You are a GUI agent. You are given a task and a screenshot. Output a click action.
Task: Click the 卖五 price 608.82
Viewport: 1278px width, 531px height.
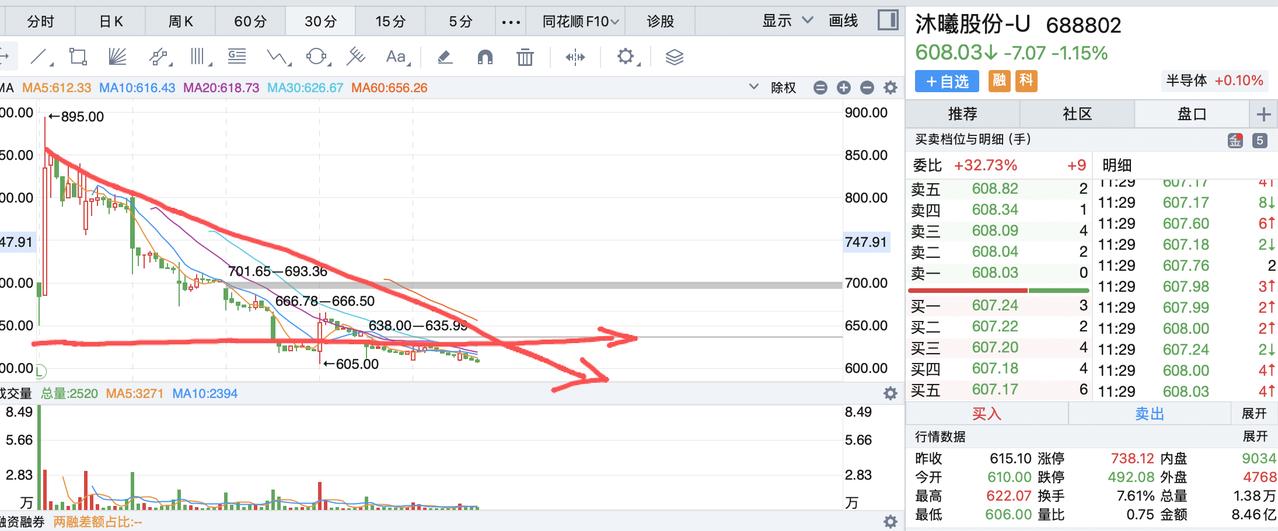tap(995, 188)
